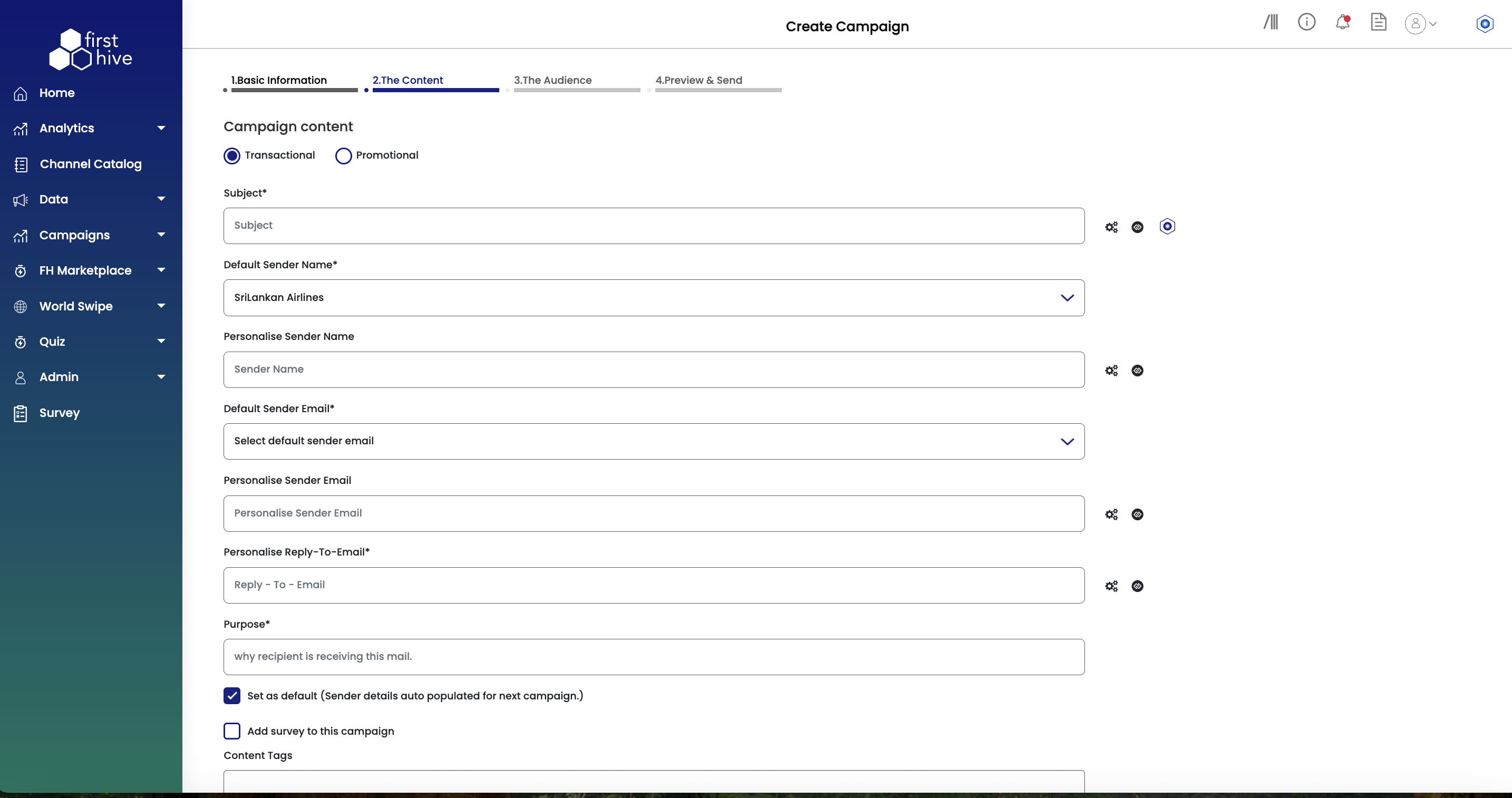Click the Purpose input field
Viewport: 1512px width, 798px height.
coord(654,657)
